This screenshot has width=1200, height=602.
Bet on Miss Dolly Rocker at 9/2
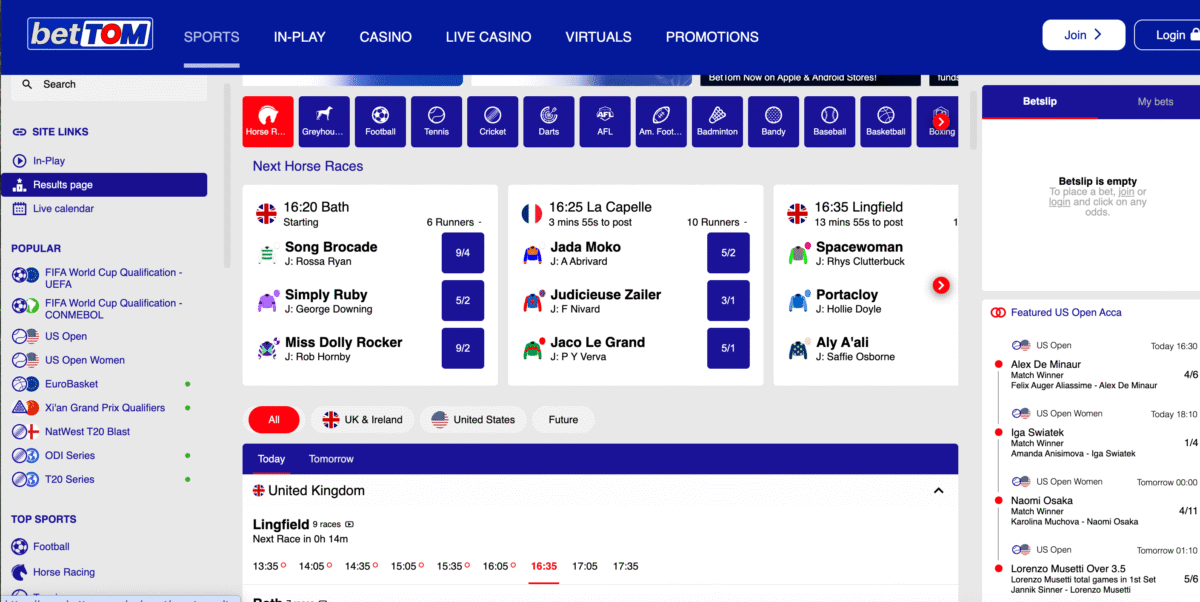point(463,348)
